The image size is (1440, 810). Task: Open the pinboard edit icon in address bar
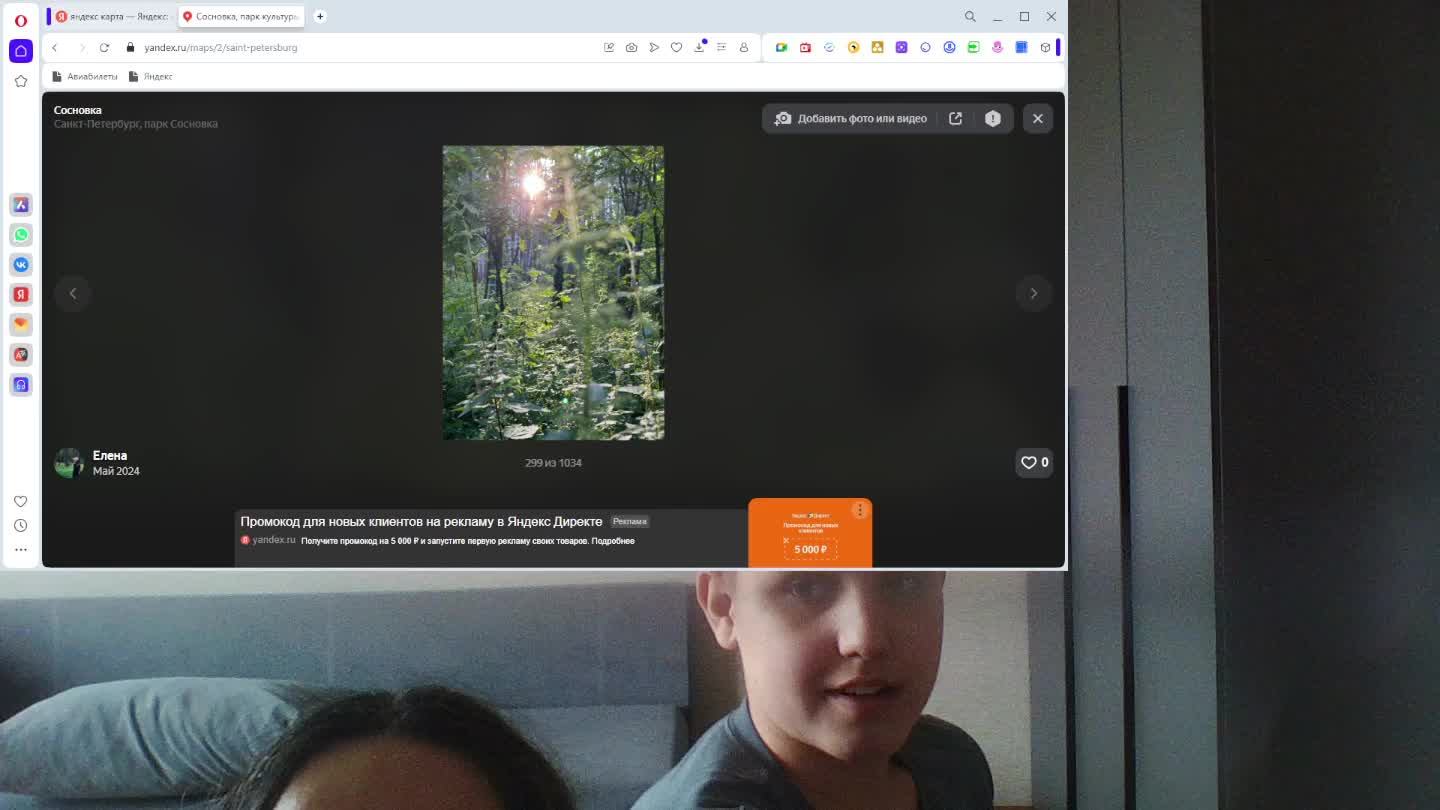tap(609, 47)
